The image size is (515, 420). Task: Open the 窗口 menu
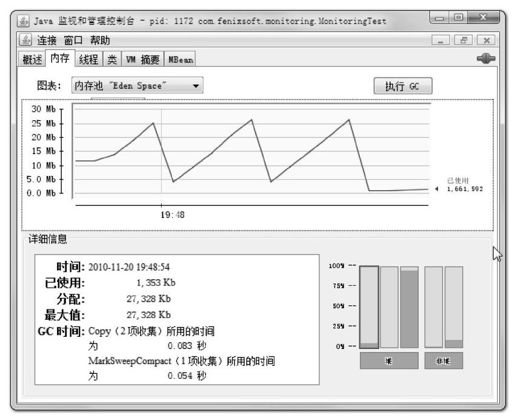[73, 40]
